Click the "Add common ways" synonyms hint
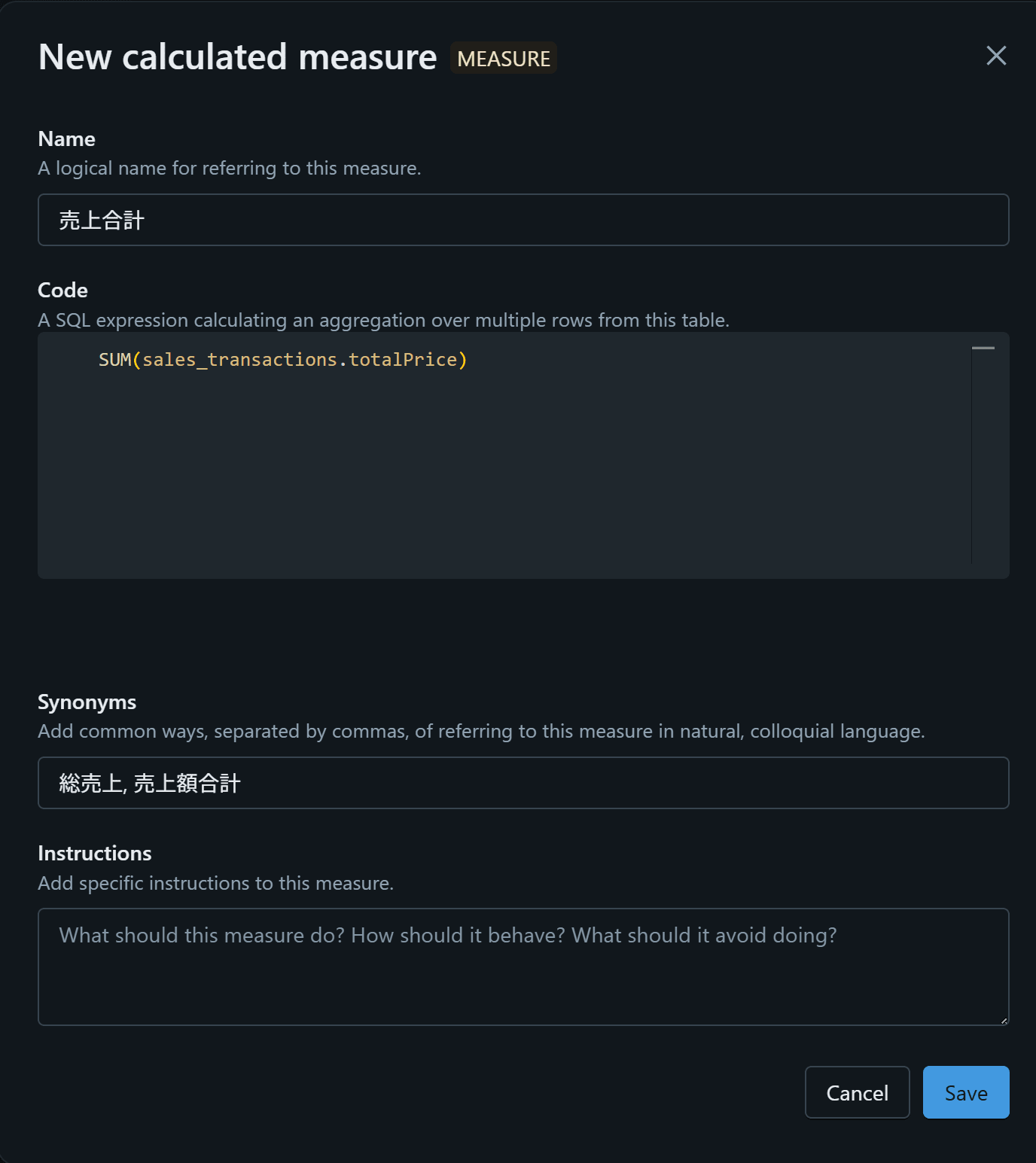The width and height of the screenshot is (1036, 1163). [480, 732]
